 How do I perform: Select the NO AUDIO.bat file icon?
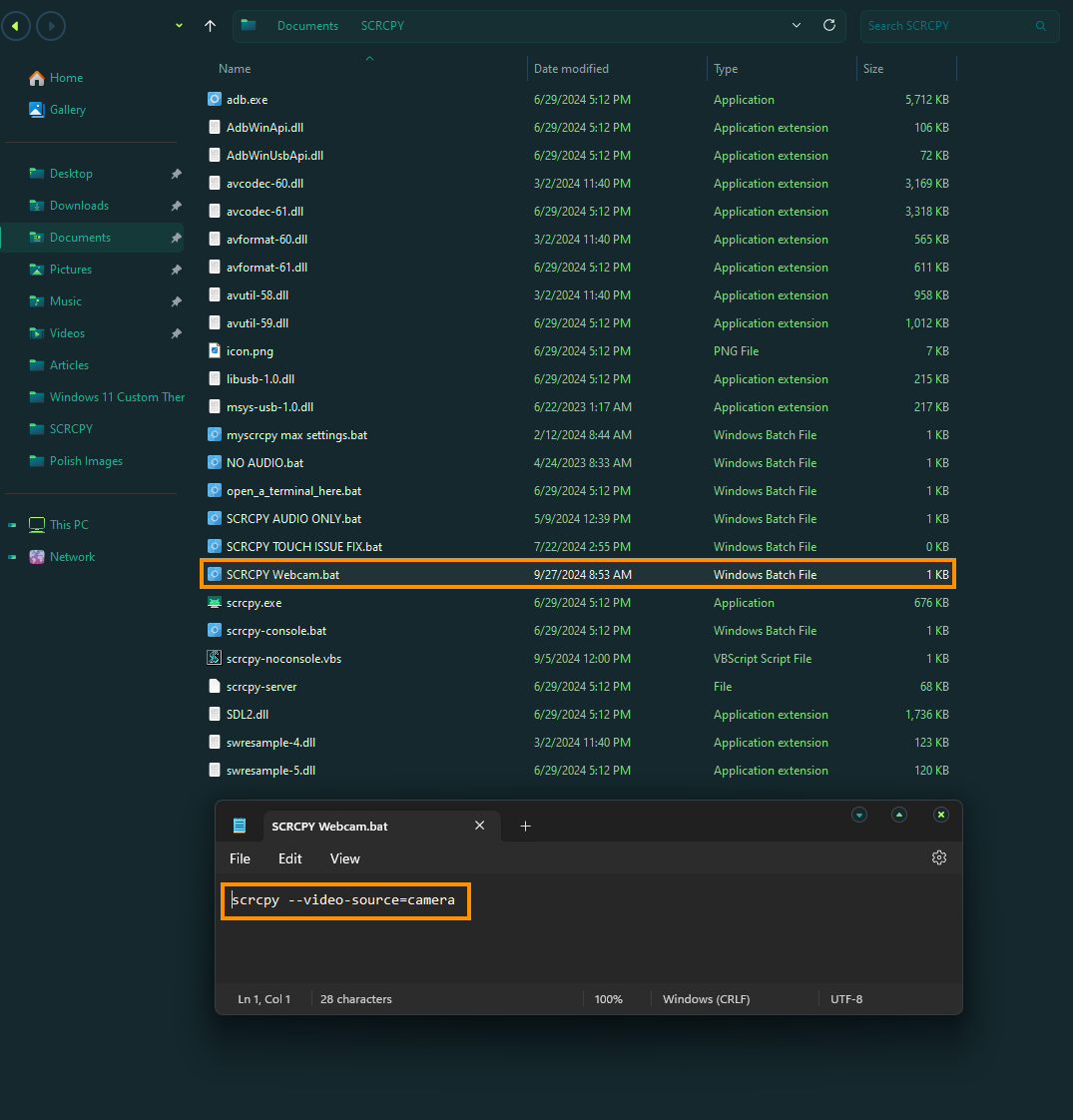pyautogui.click(x=215, y=462)
